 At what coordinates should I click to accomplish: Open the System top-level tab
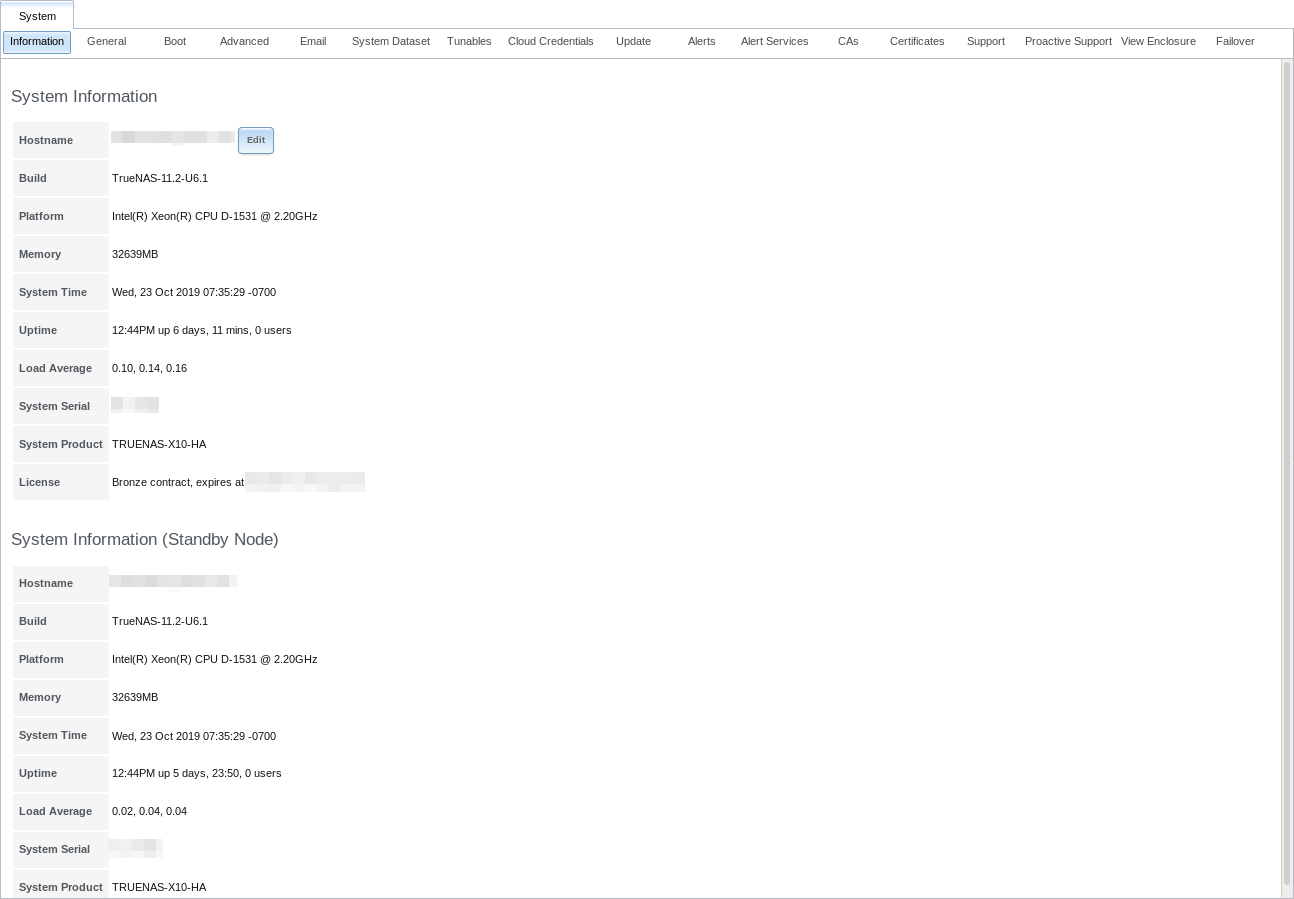(x=37, y=16)
